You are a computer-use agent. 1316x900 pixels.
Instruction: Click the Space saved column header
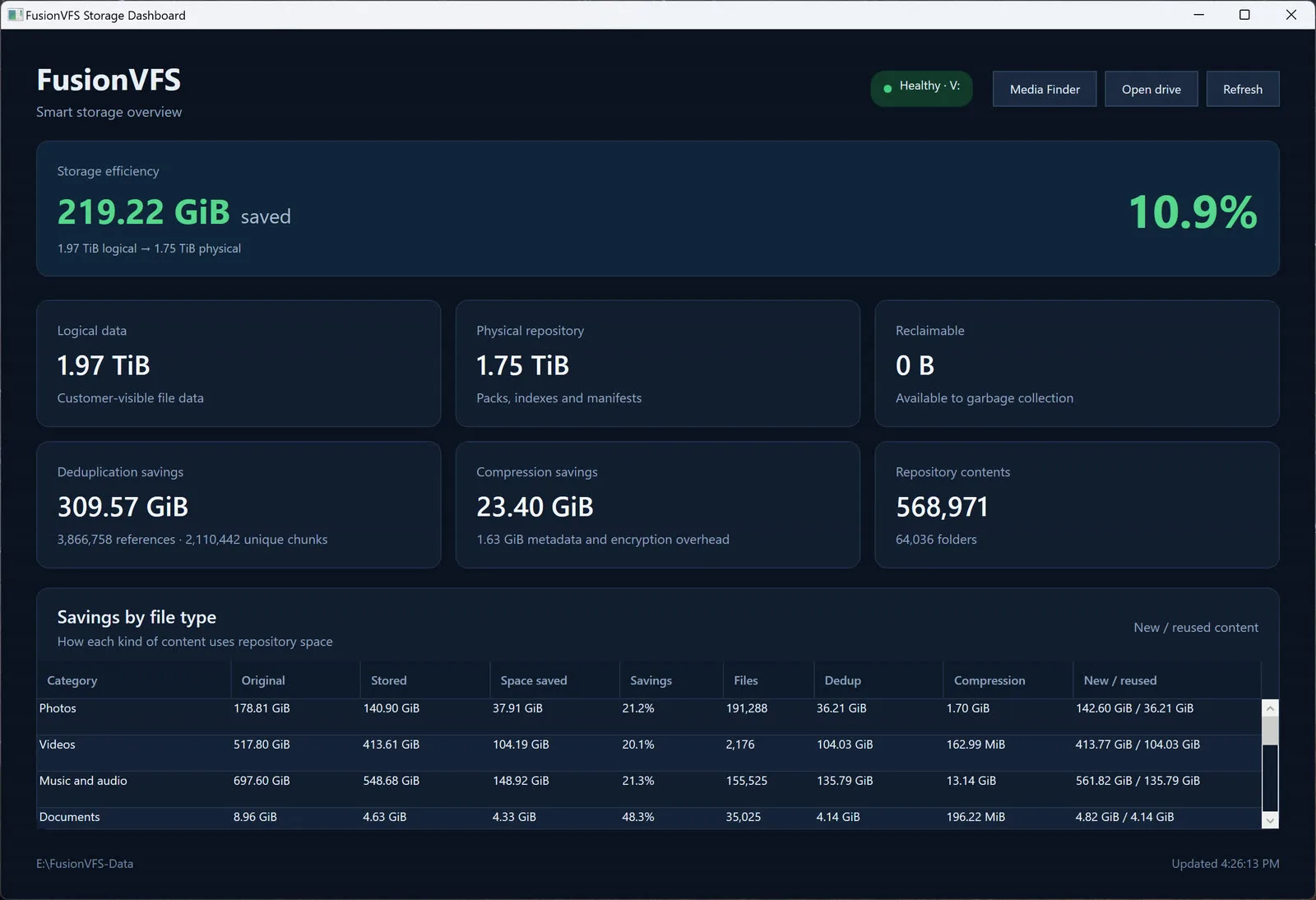tap(555, 680)
